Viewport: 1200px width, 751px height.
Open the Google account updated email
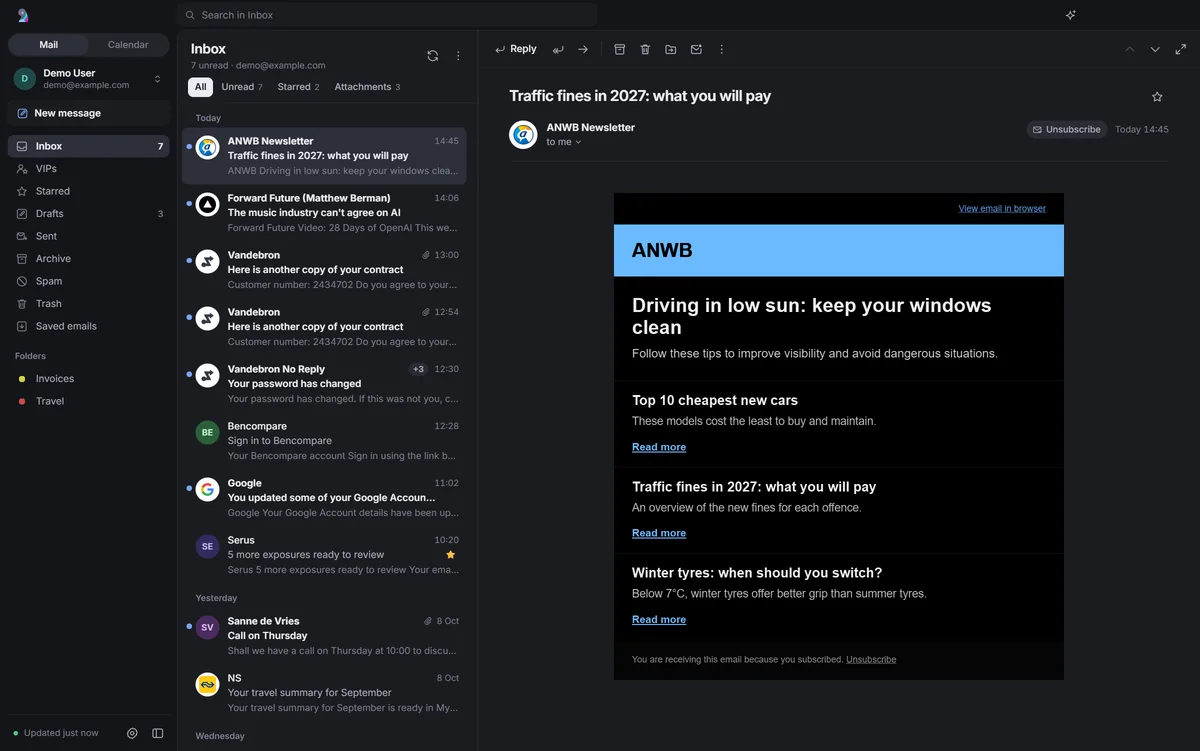coord(324,498)
